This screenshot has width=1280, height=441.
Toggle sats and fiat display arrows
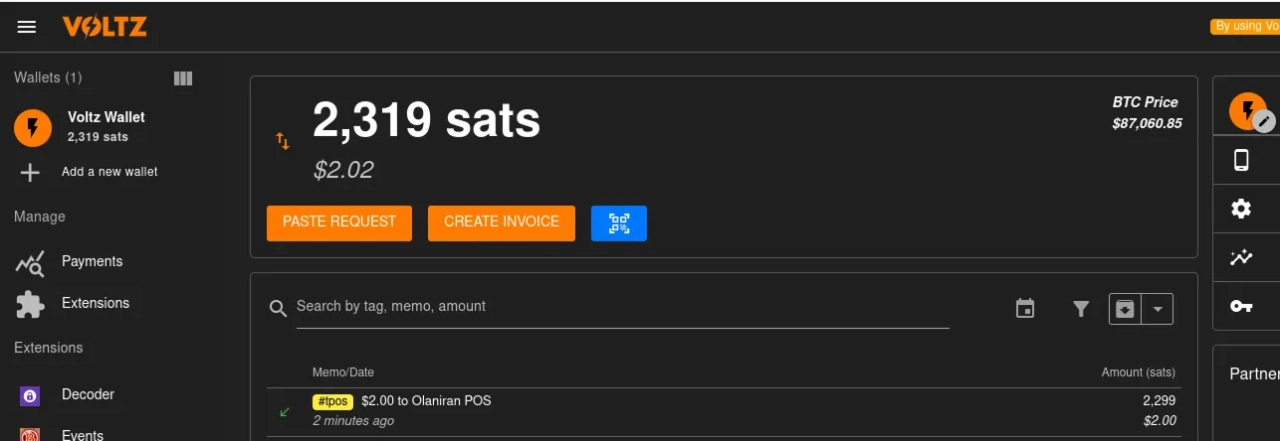(x=283, y=142)
